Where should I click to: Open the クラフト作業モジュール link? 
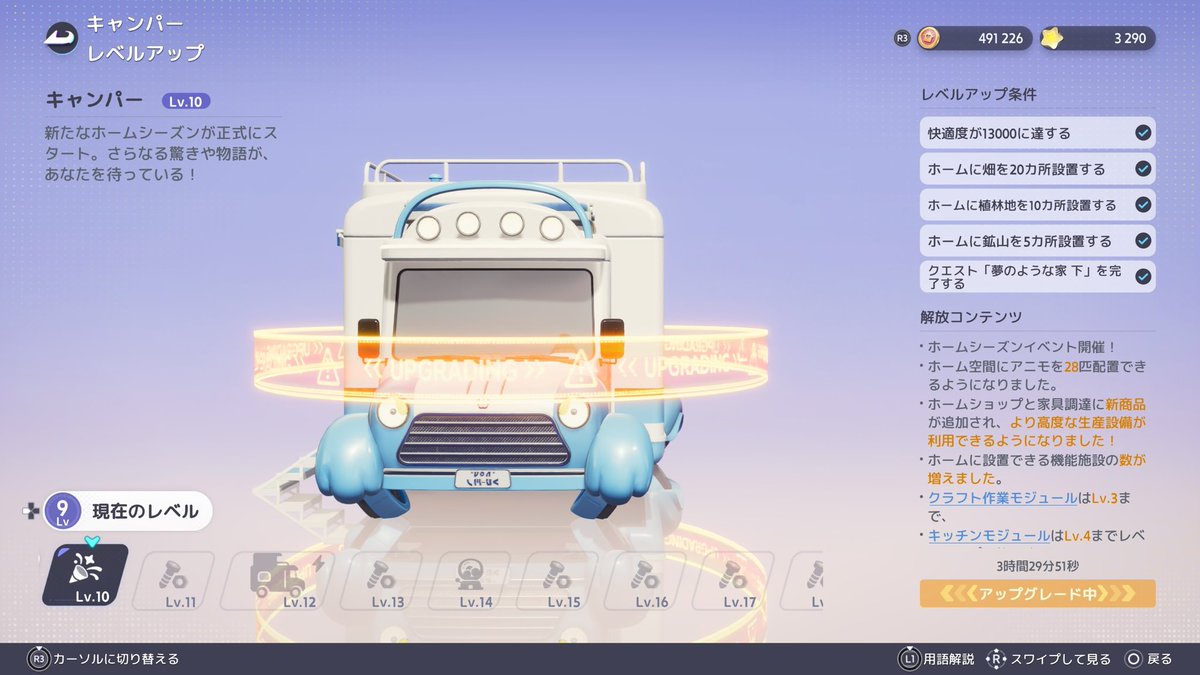coord(1003,498)
